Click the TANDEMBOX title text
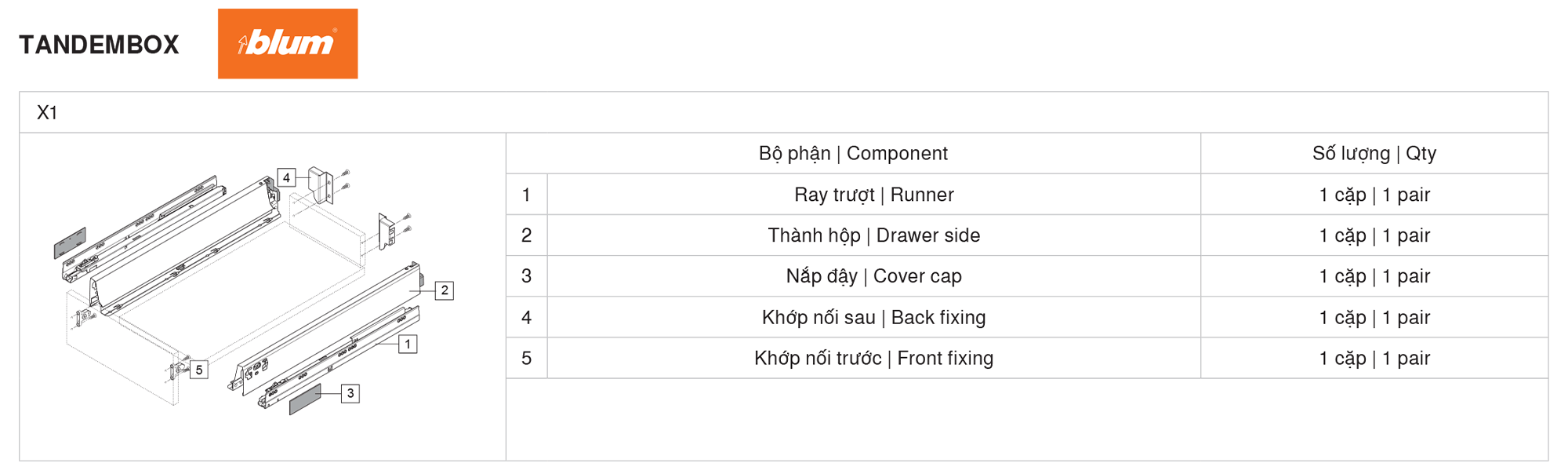 99,45
